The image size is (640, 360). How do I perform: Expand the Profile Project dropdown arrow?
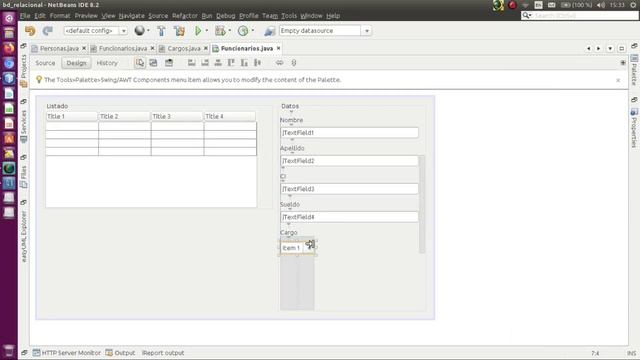coord(253,31)
